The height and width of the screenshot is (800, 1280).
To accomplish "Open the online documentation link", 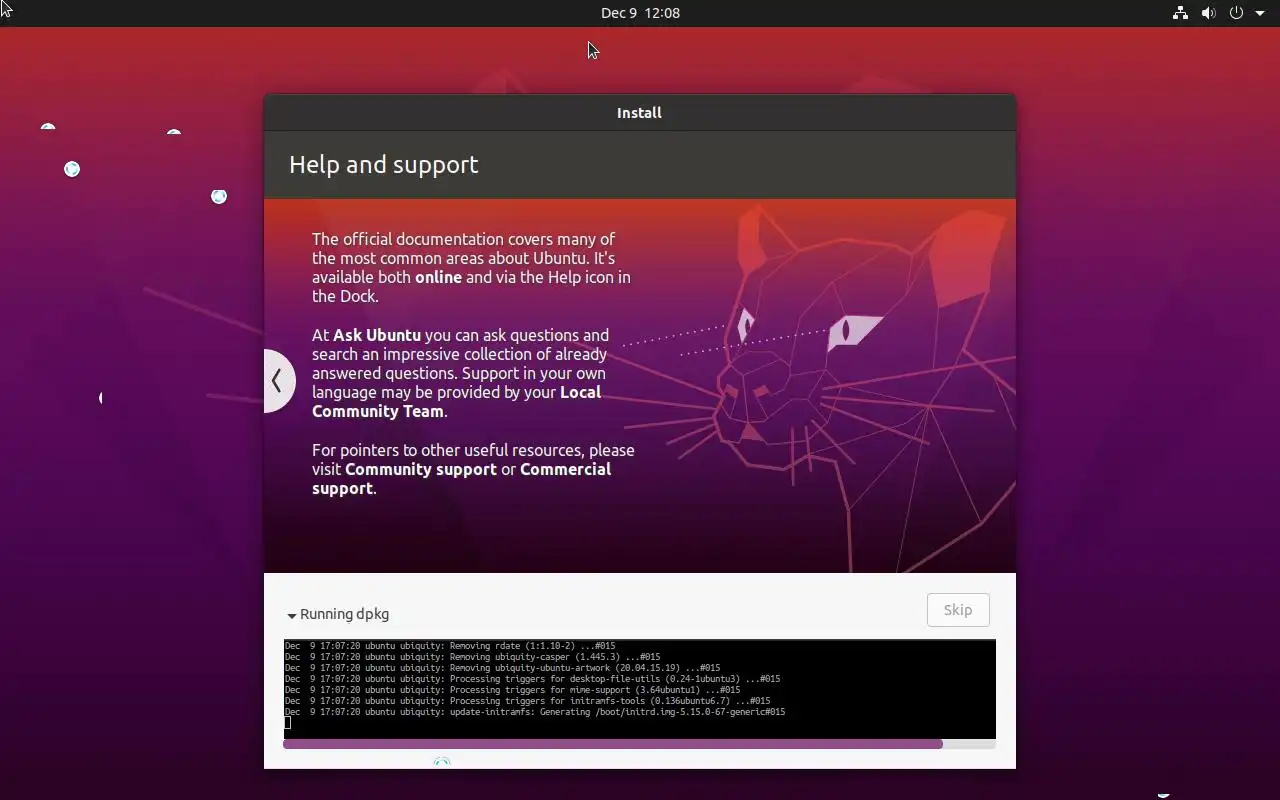I will point(438,277).
